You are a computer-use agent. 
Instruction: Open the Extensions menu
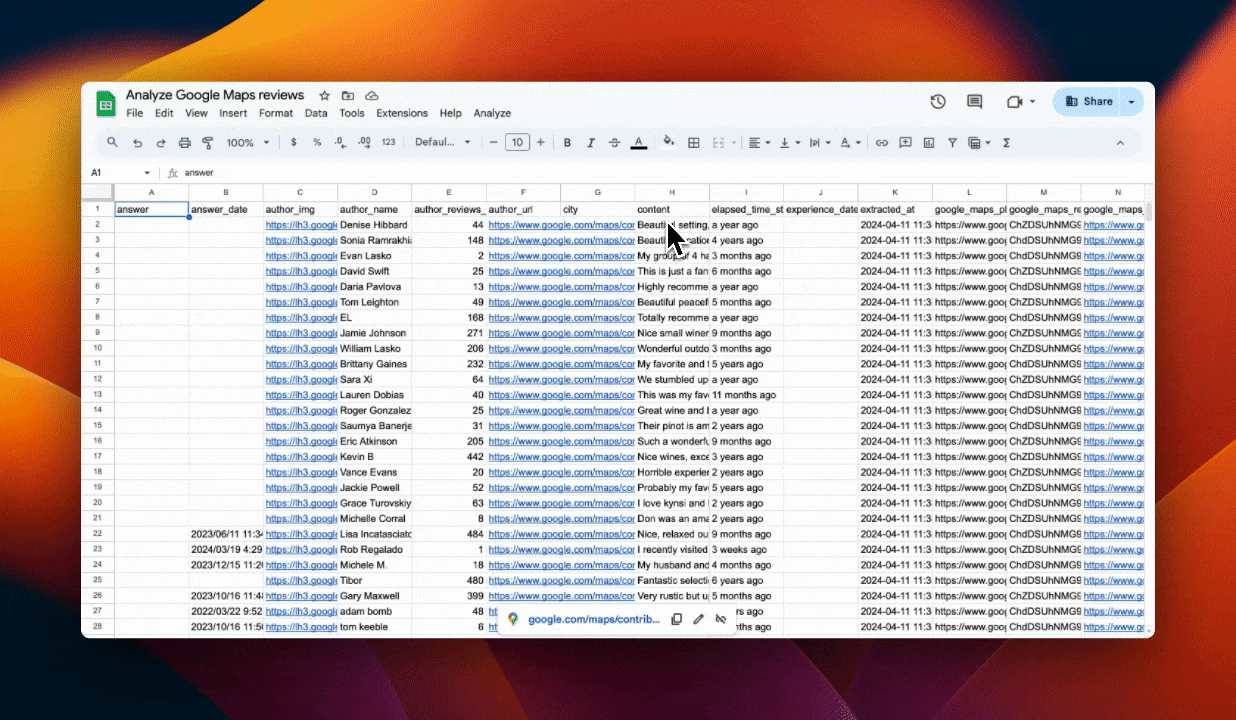tap(402, 113)
